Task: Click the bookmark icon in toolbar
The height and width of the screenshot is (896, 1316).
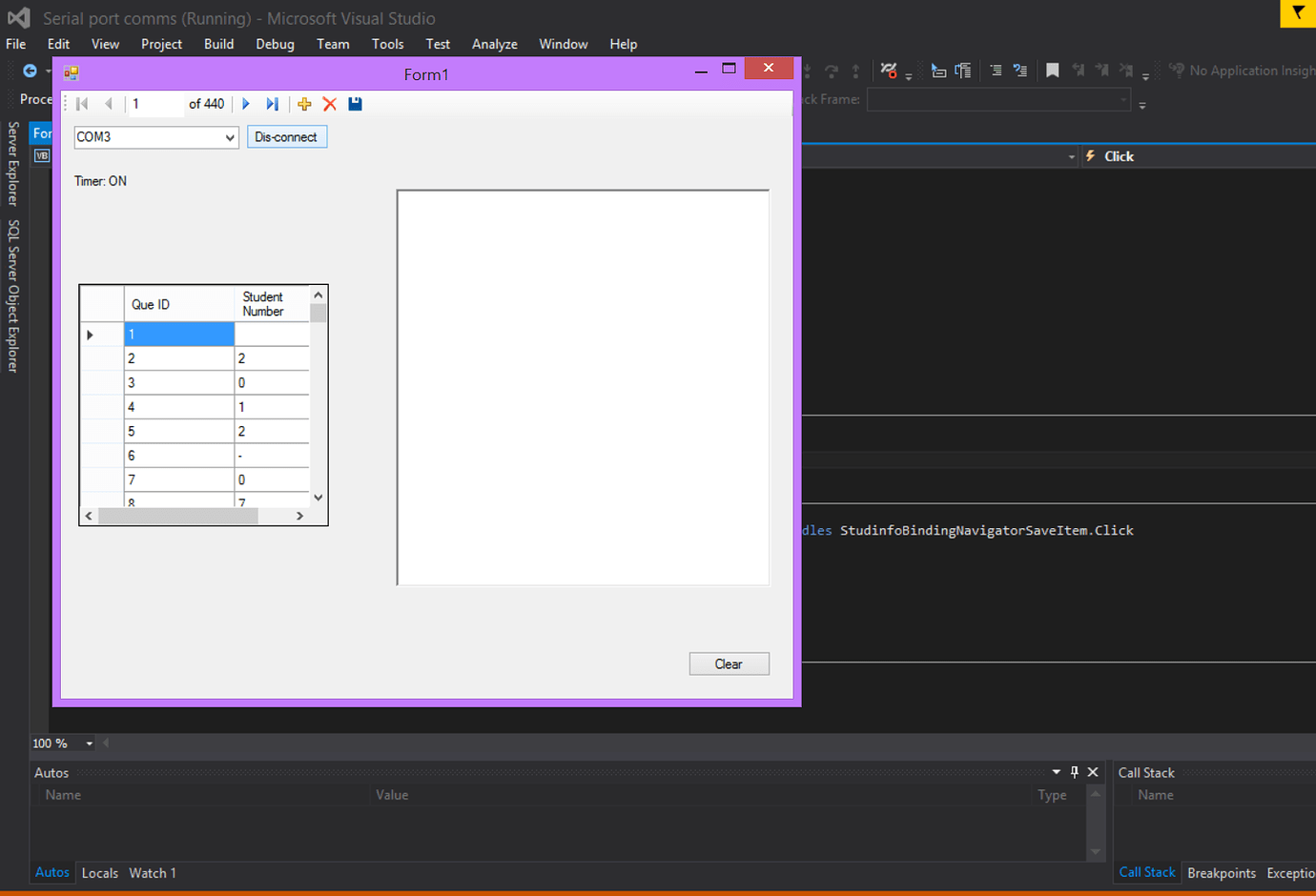Action: click(1052, 71)
